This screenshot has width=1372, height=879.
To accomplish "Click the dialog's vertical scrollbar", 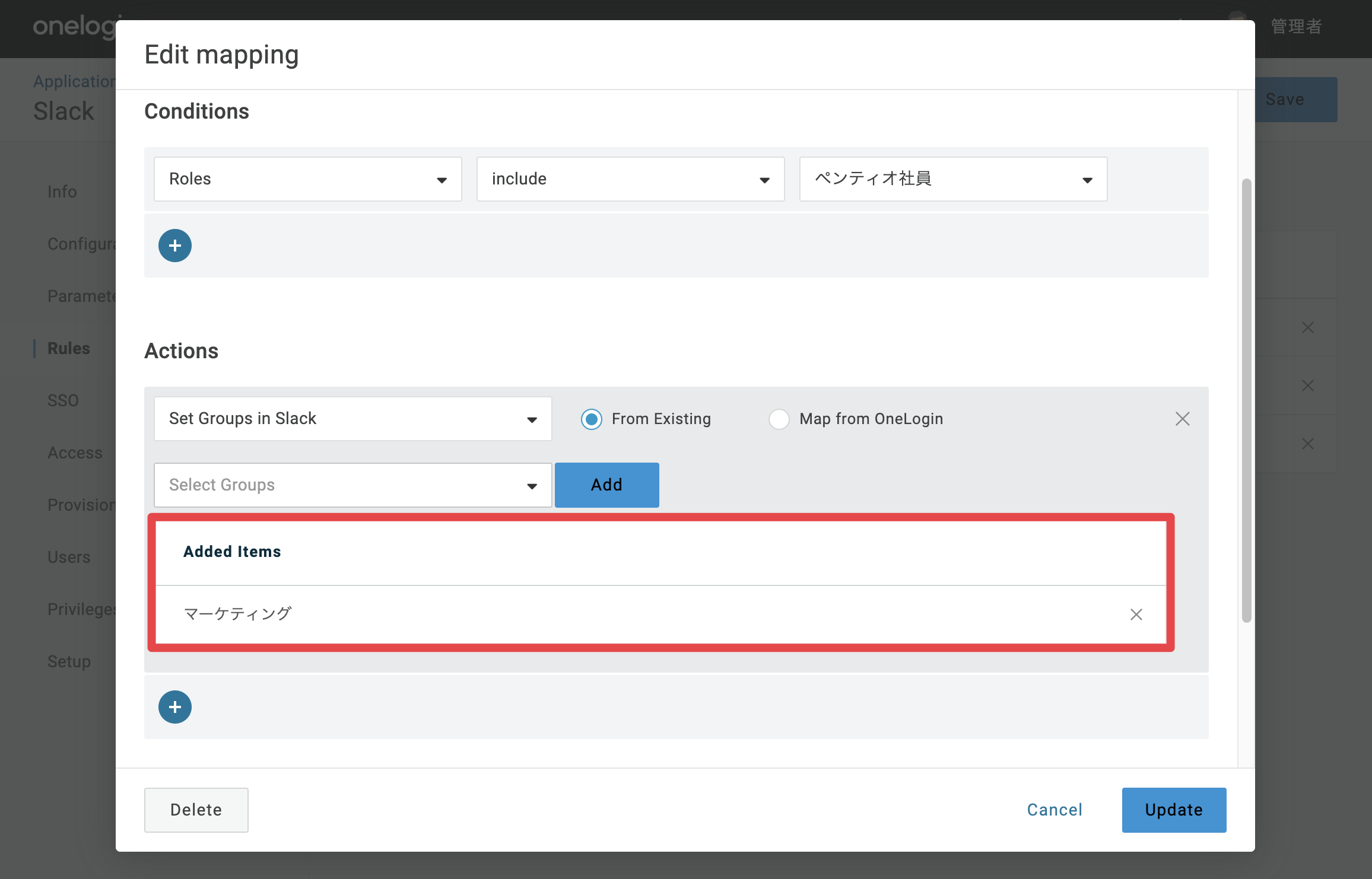I will click(1246, 400).
